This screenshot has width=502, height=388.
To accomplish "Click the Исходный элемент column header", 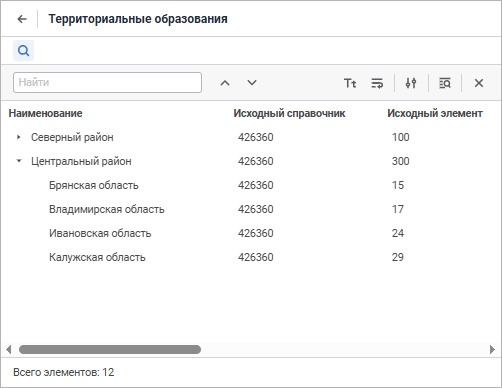I will tap(435, 113).
